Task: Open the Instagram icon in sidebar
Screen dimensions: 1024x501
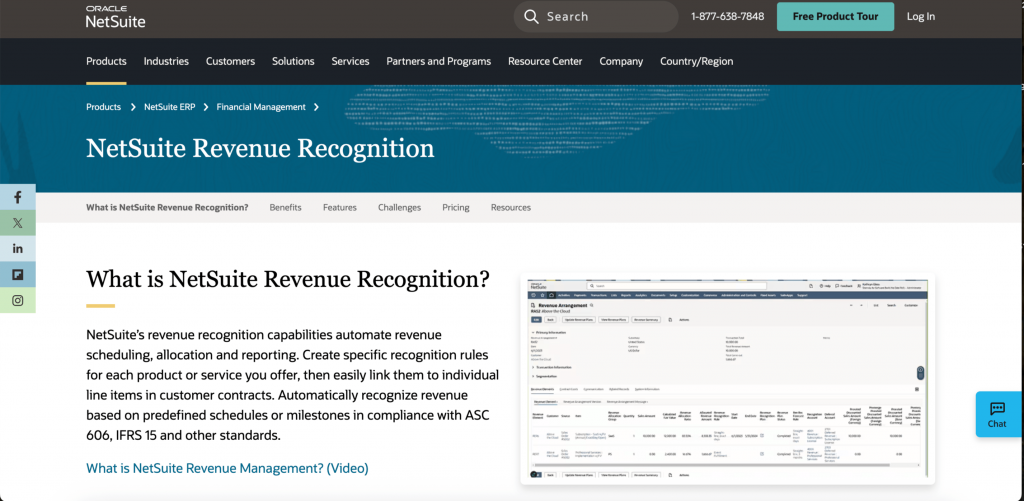Action: [18, 300]
